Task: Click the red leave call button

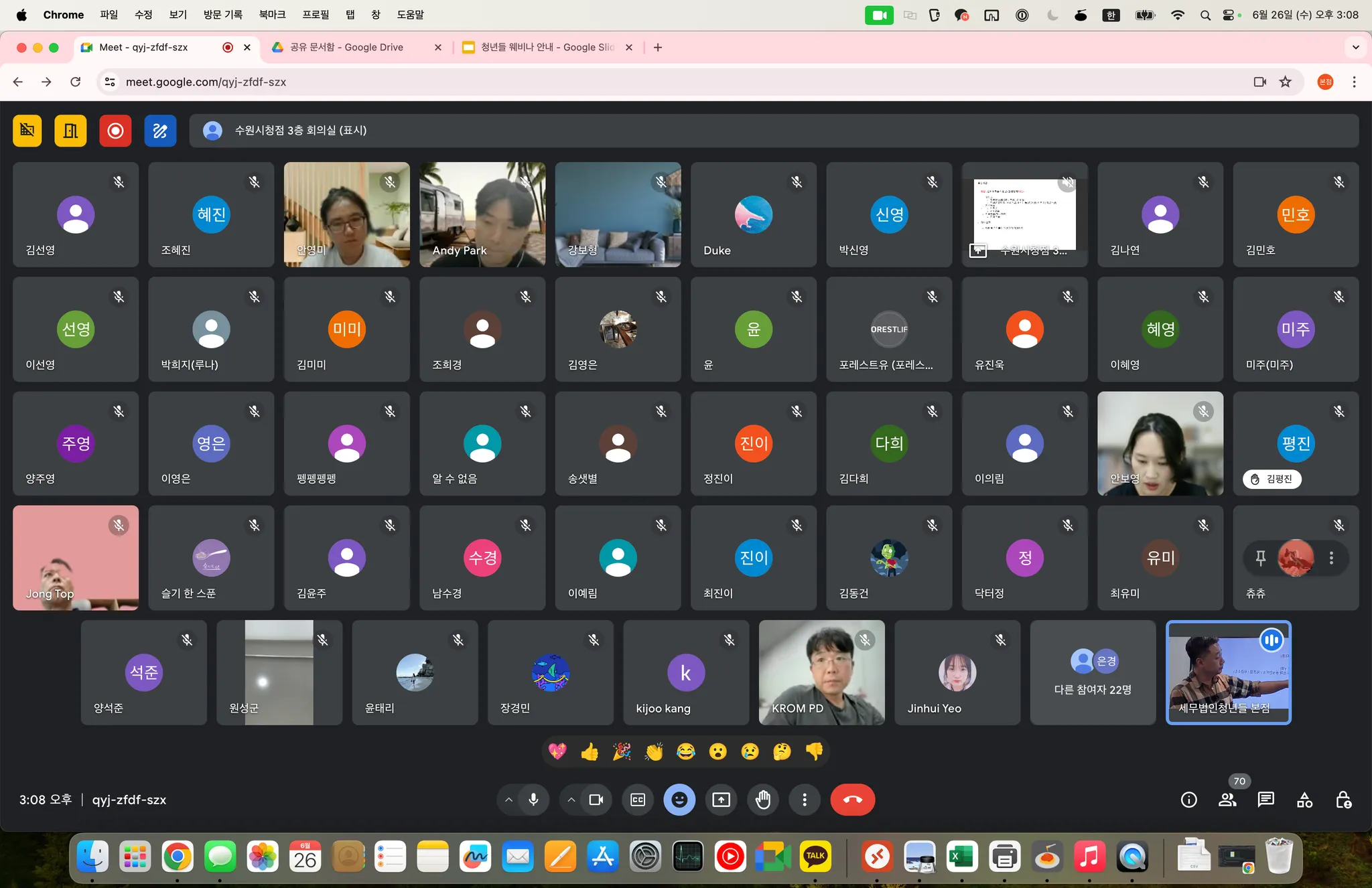Action: click(852, 800)
